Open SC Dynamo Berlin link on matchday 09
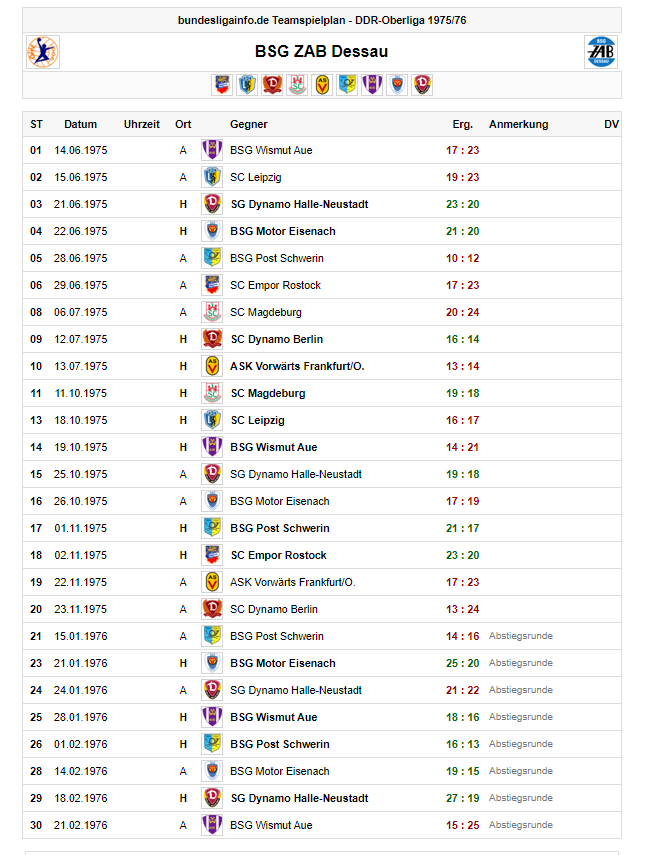The height and width of the screenshot is (855, 650). coord(277,339)
